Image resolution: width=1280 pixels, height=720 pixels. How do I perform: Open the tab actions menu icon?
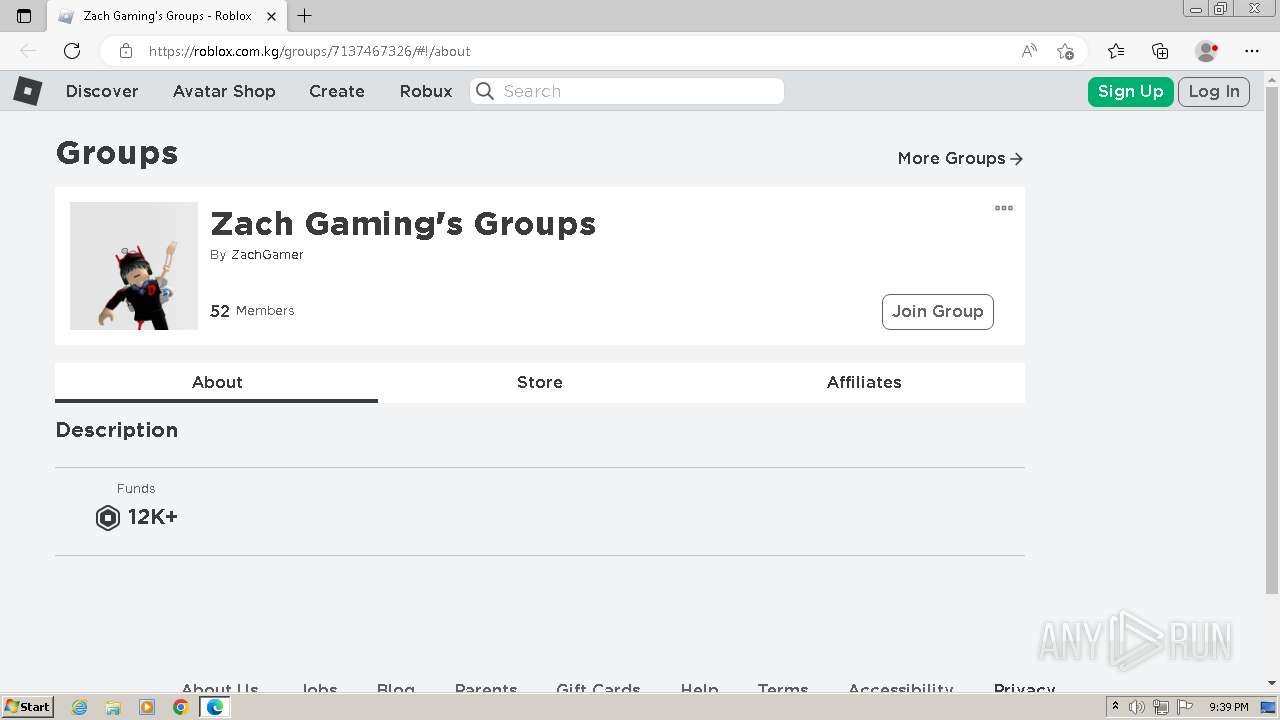click(24, 16)
